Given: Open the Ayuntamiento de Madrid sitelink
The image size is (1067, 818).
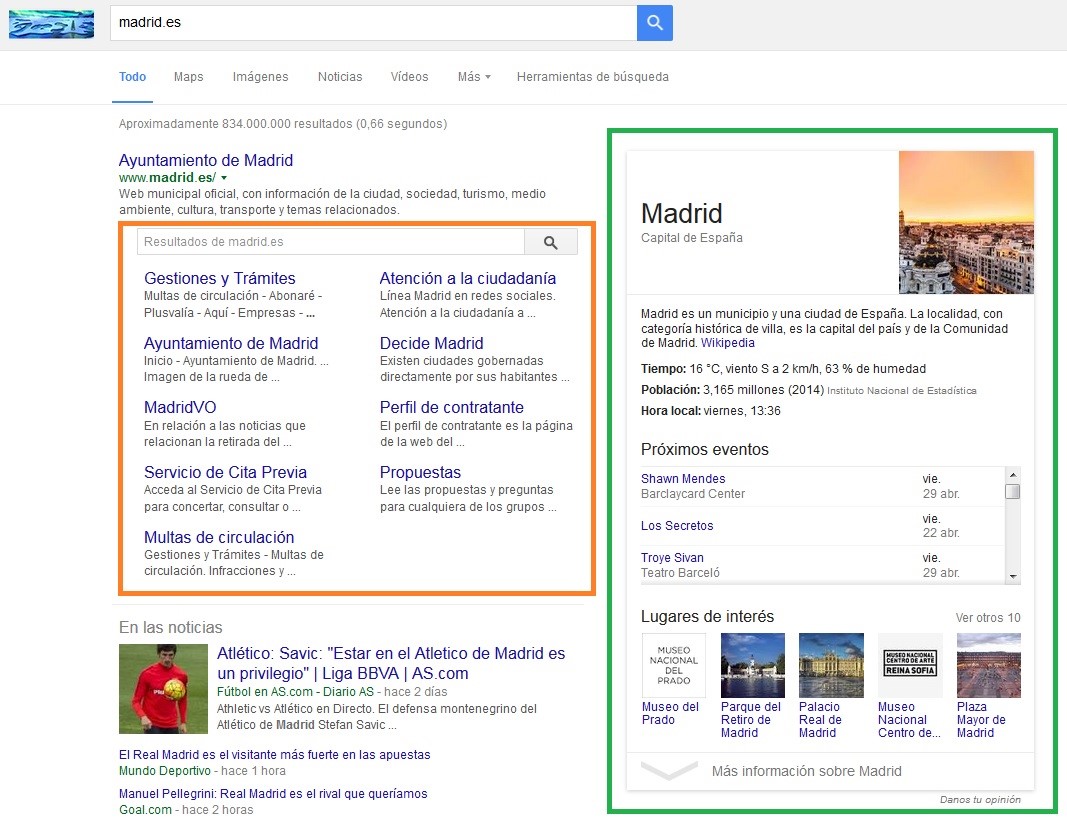Looking at the screenshot, I should pyautogui.click(x=231, y=343).
